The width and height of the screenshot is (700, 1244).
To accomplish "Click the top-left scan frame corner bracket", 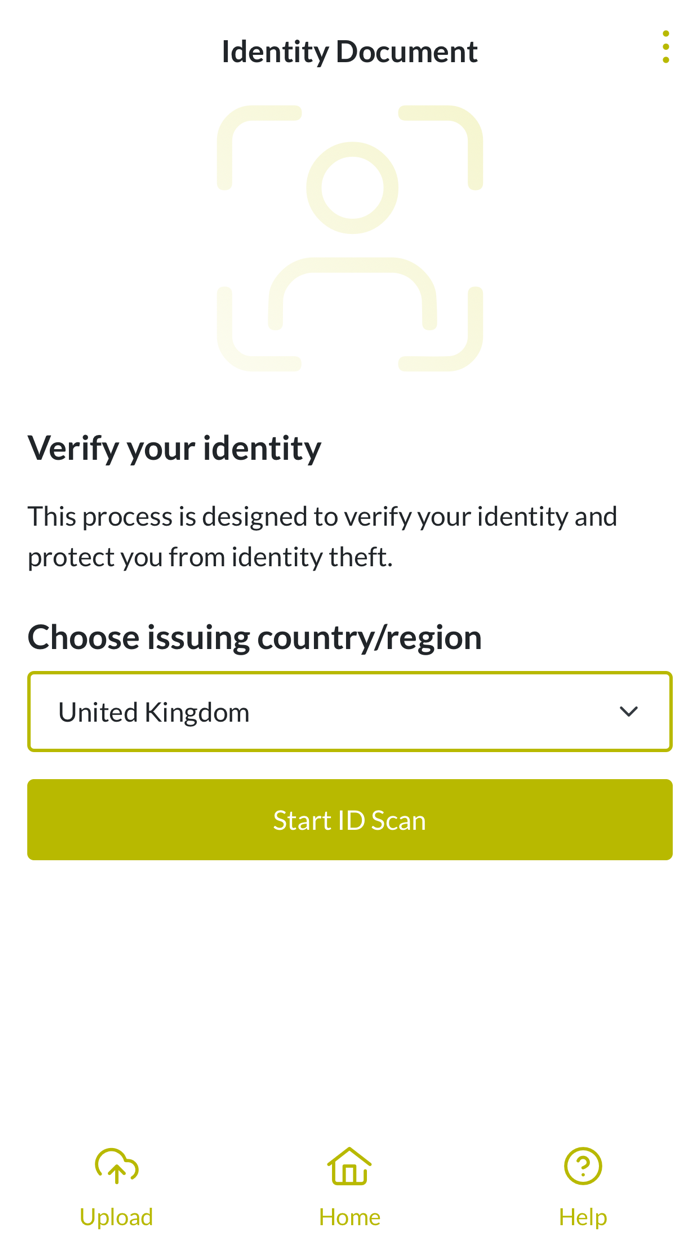I will [x=240, y=128].
